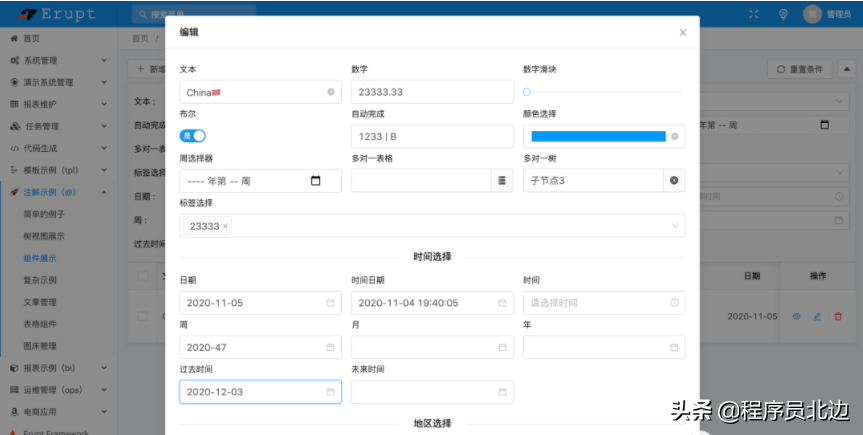The image size is (863, 435).
Task: Click the search menu box
Action: click(x=194, y=14)
